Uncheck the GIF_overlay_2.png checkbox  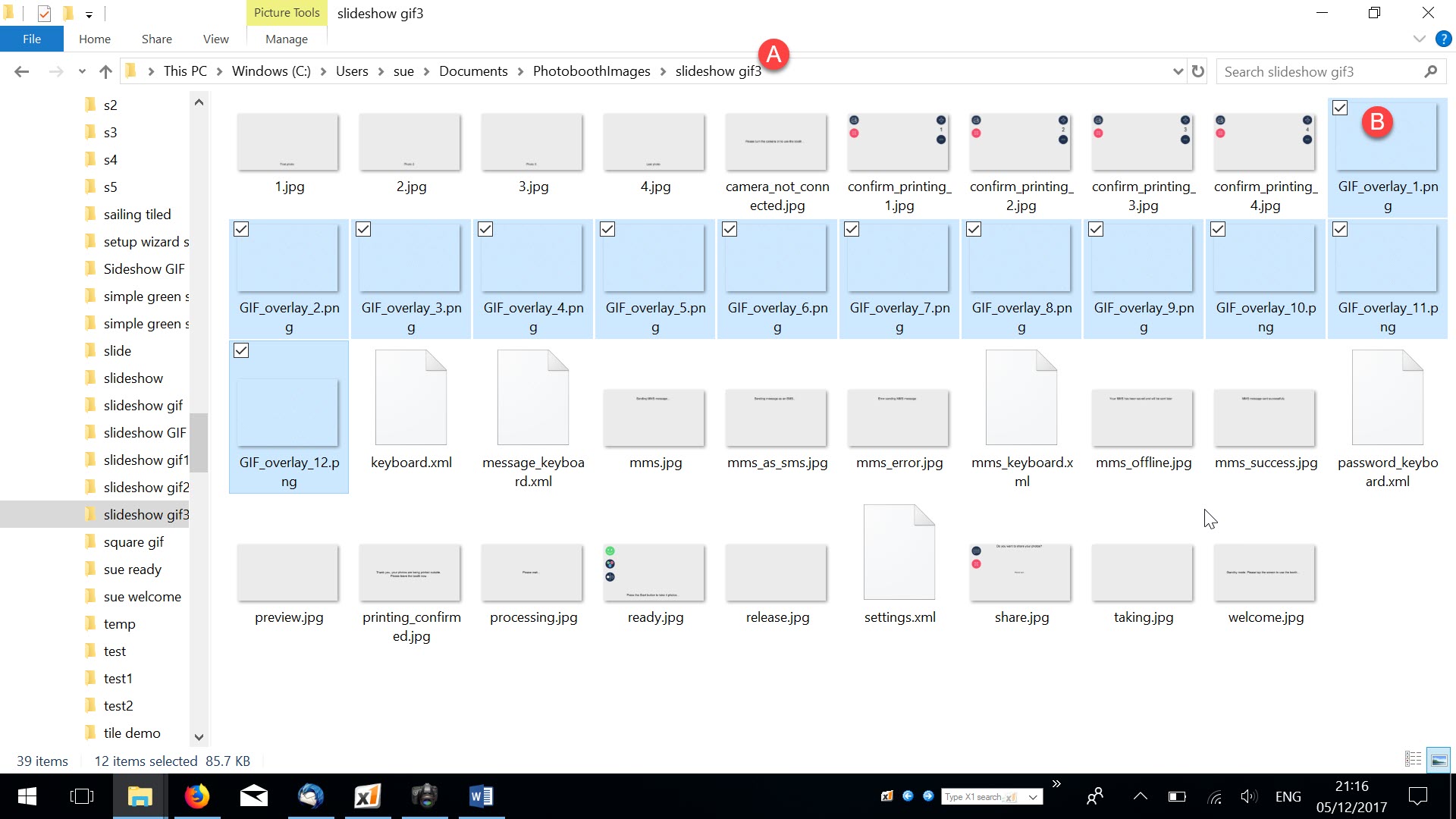241,229
